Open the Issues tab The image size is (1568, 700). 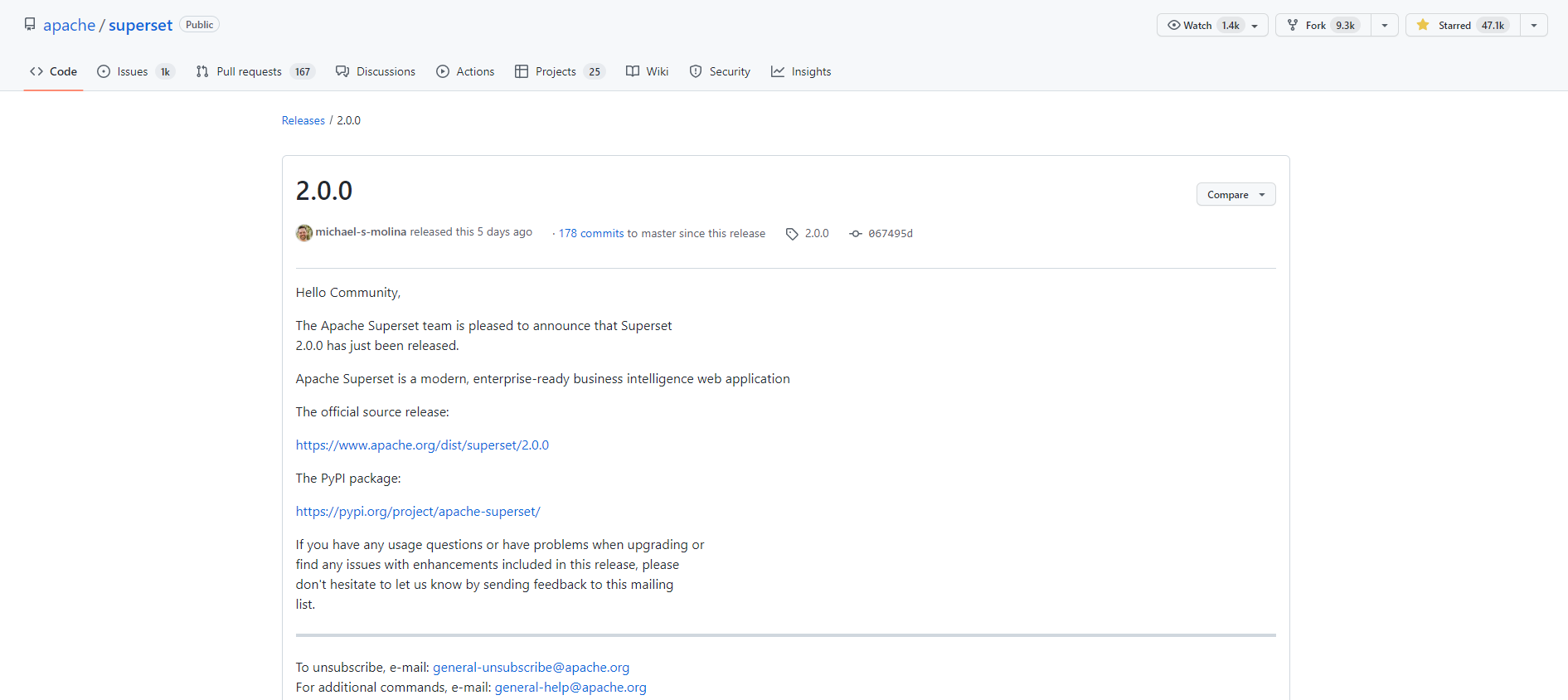pyautogui.click(x=136, y=71)
